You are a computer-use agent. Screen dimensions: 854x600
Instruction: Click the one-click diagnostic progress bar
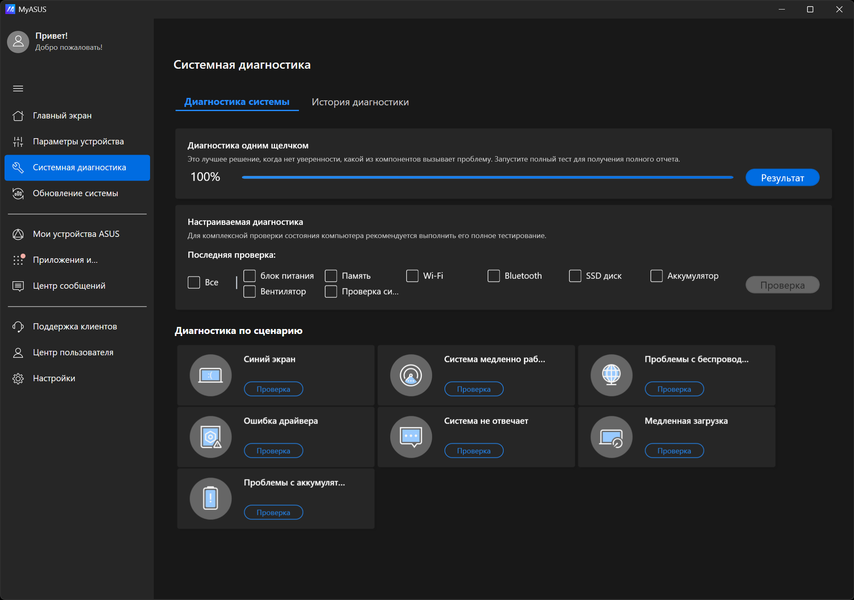coord(487,177)
